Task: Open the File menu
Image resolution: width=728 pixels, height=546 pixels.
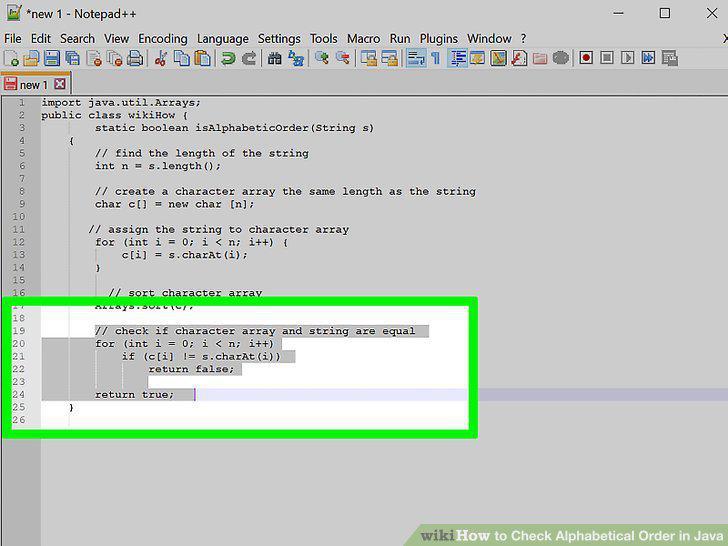Action: (x=13, y=39)
